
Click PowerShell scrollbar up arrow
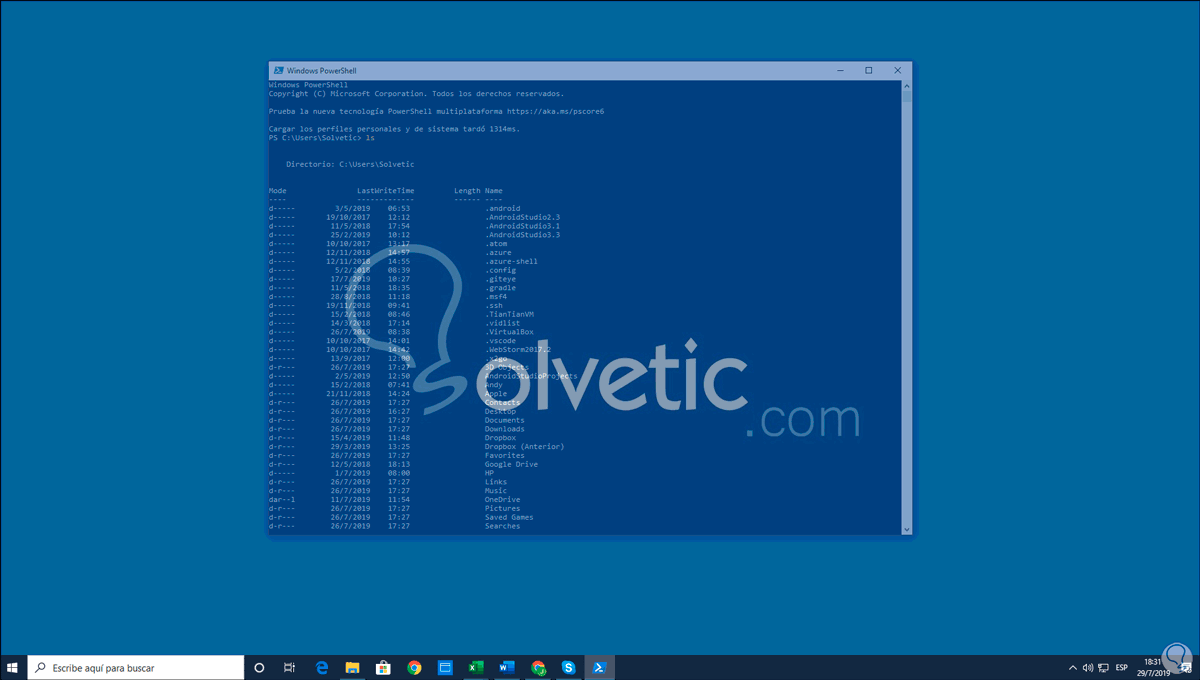click(x=907, y=86)
